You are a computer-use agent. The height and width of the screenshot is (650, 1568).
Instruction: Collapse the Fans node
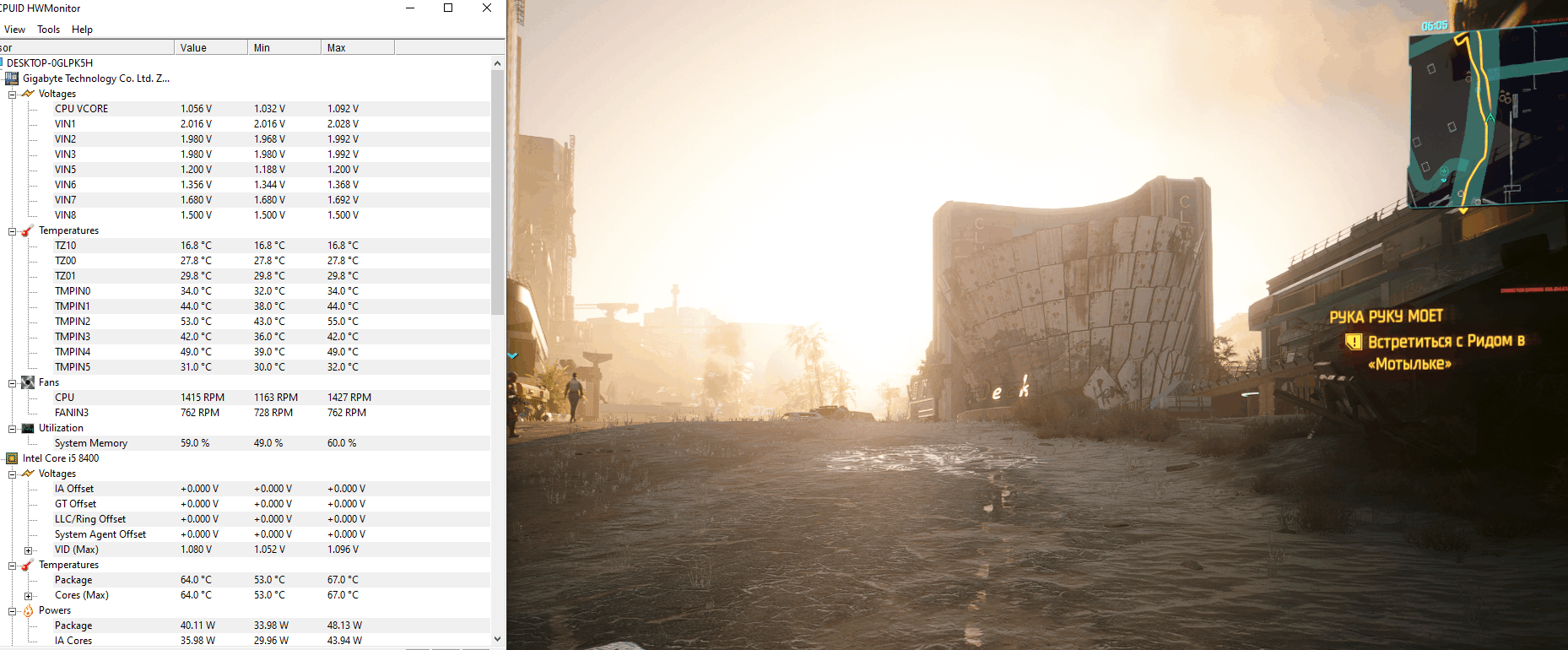coord(13,383)
